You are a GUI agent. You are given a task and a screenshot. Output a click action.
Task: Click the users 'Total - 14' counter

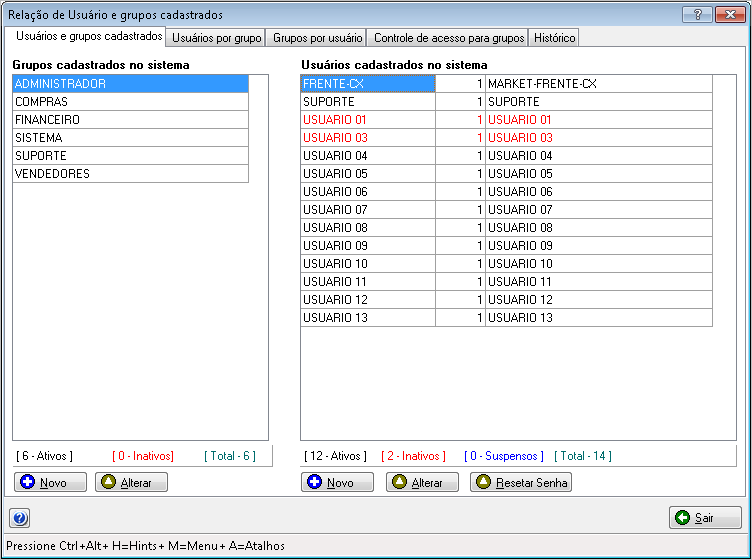583,455
